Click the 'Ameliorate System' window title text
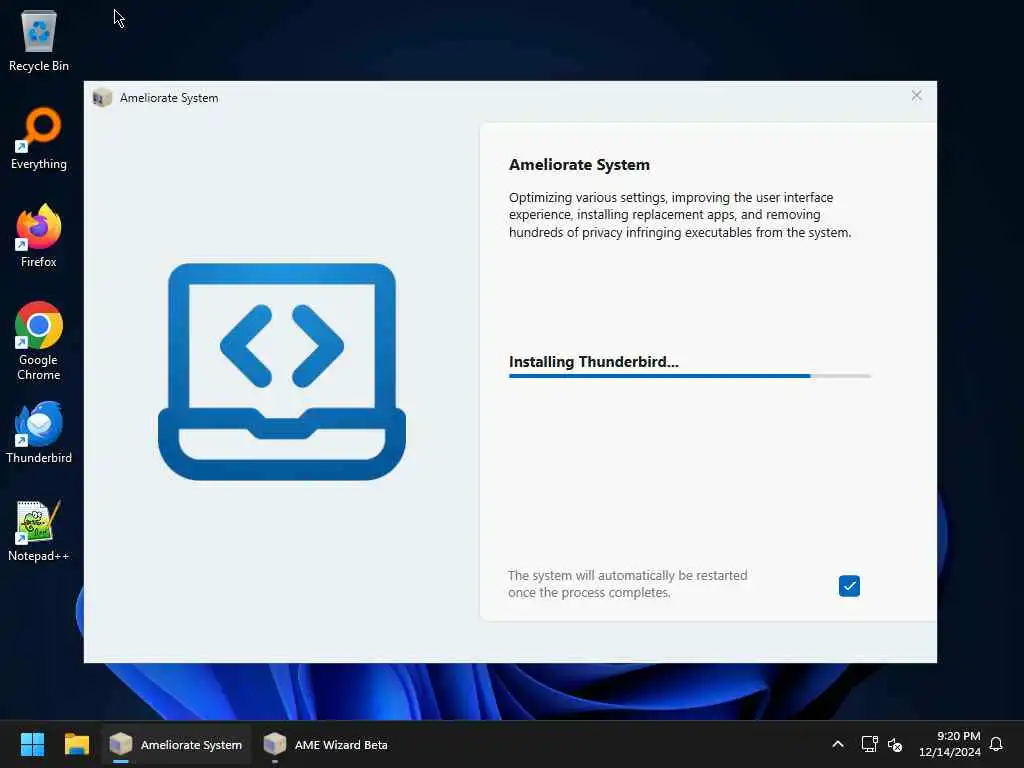 [x=169, y=98]
